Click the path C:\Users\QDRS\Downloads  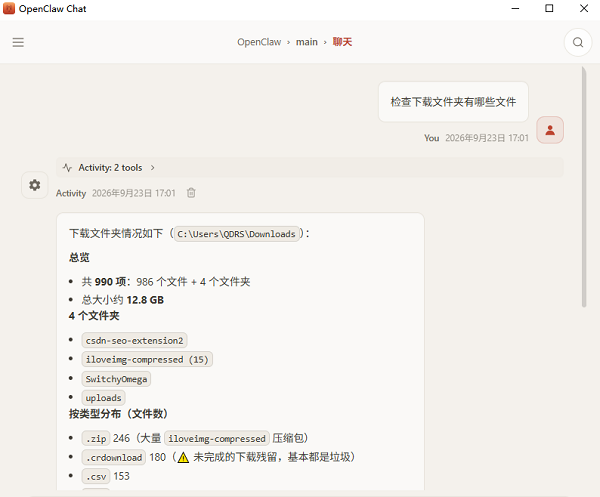click(x=236, y=234)
